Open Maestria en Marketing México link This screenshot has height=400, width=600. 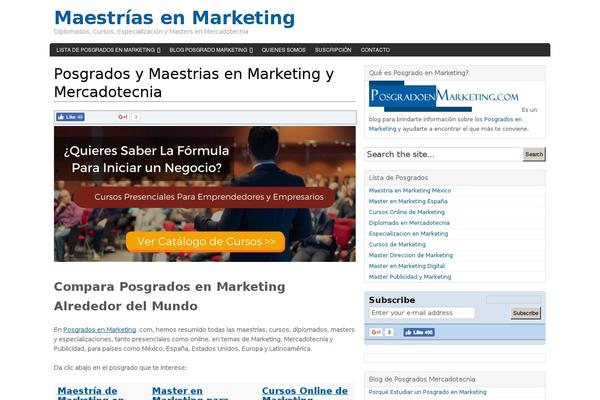[409, 190]
